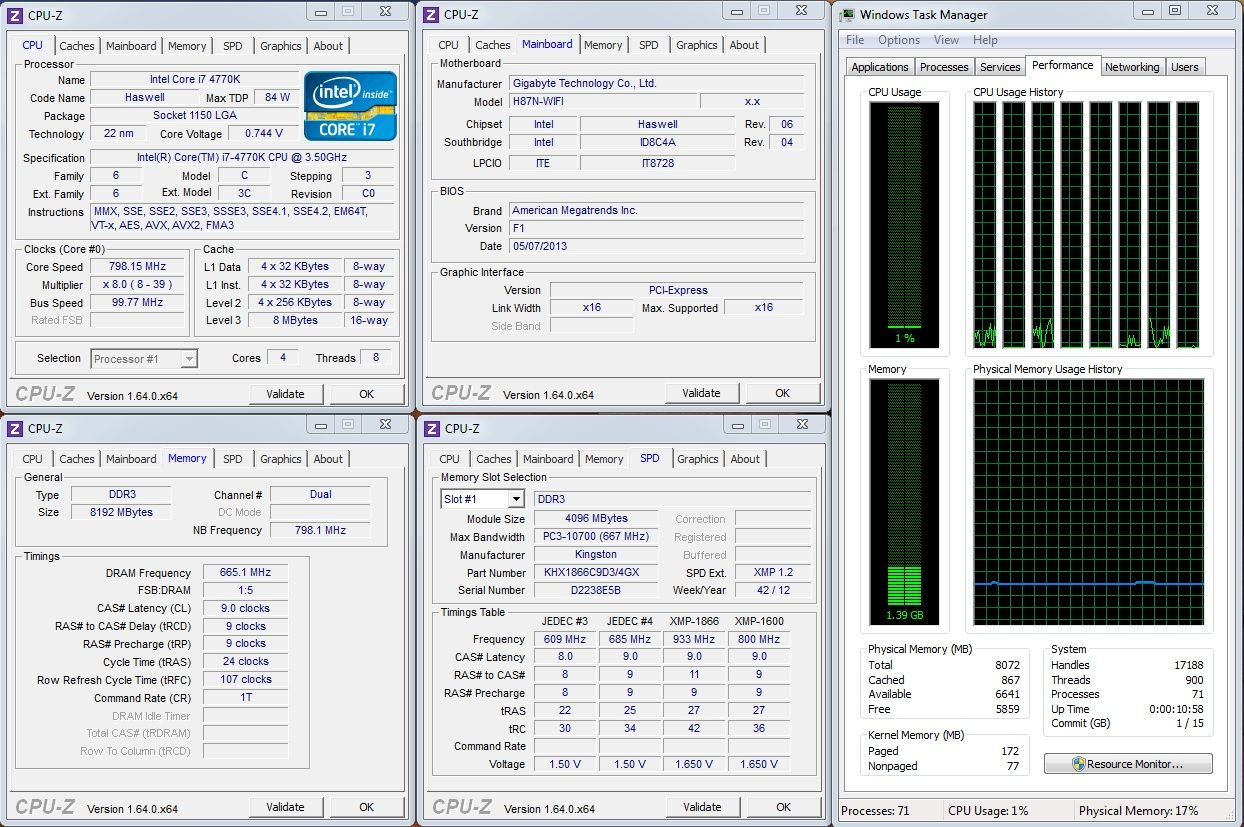Open the Slot #1 memory slot dropdown
This screenshot has height=827, width=1244.
[515, 499]
